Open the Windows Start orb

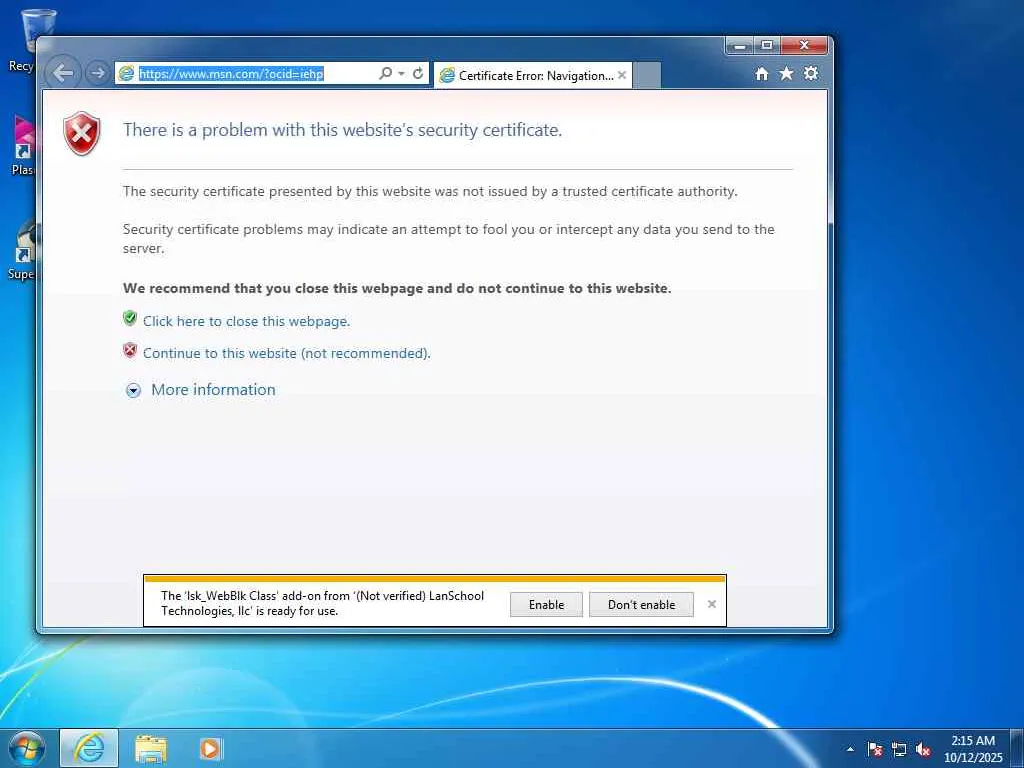click(x=26, y=748)
